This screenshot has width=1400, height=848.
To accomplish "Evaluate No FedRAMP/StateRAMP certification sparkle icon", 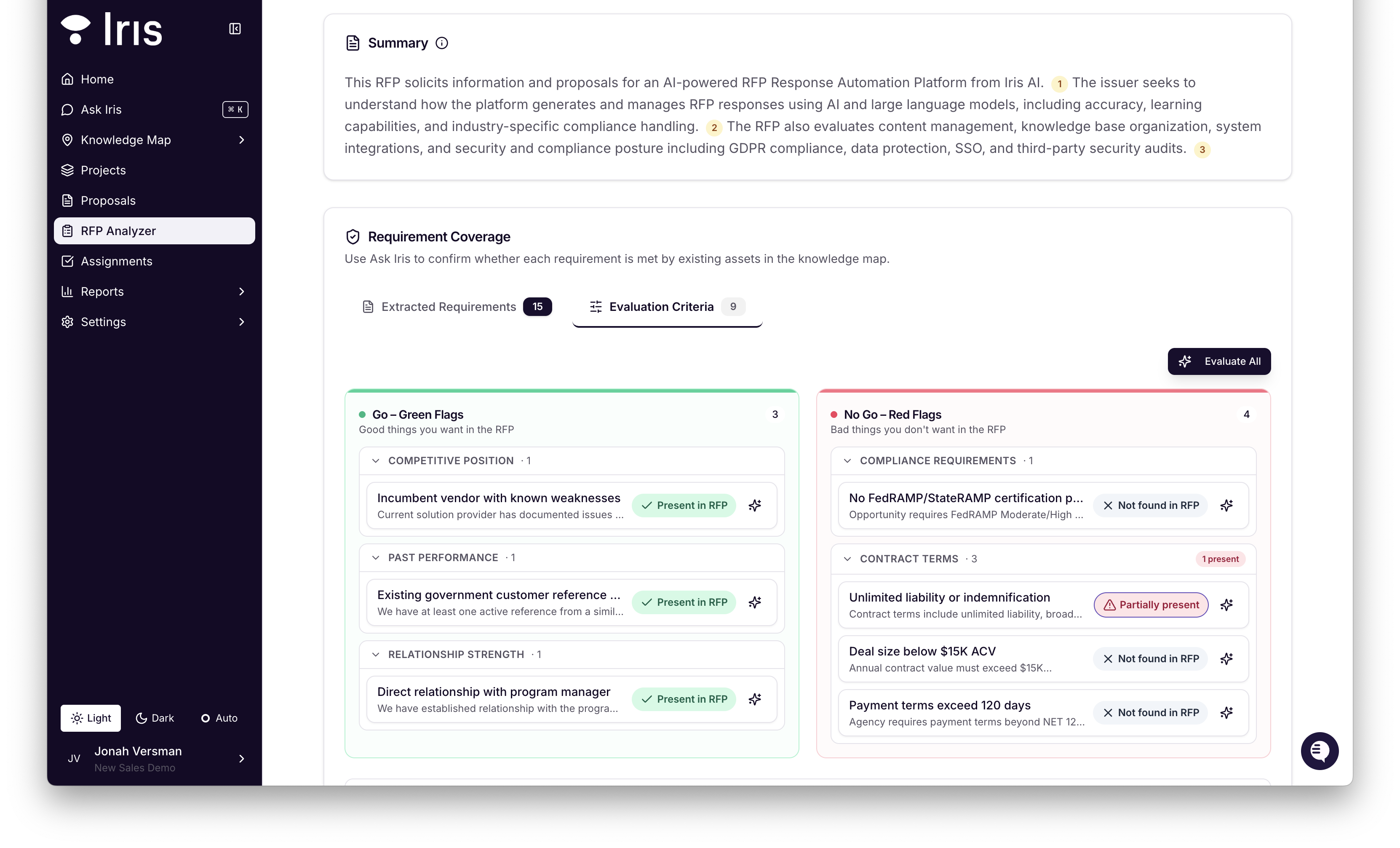I will (x=1226, y=505).
